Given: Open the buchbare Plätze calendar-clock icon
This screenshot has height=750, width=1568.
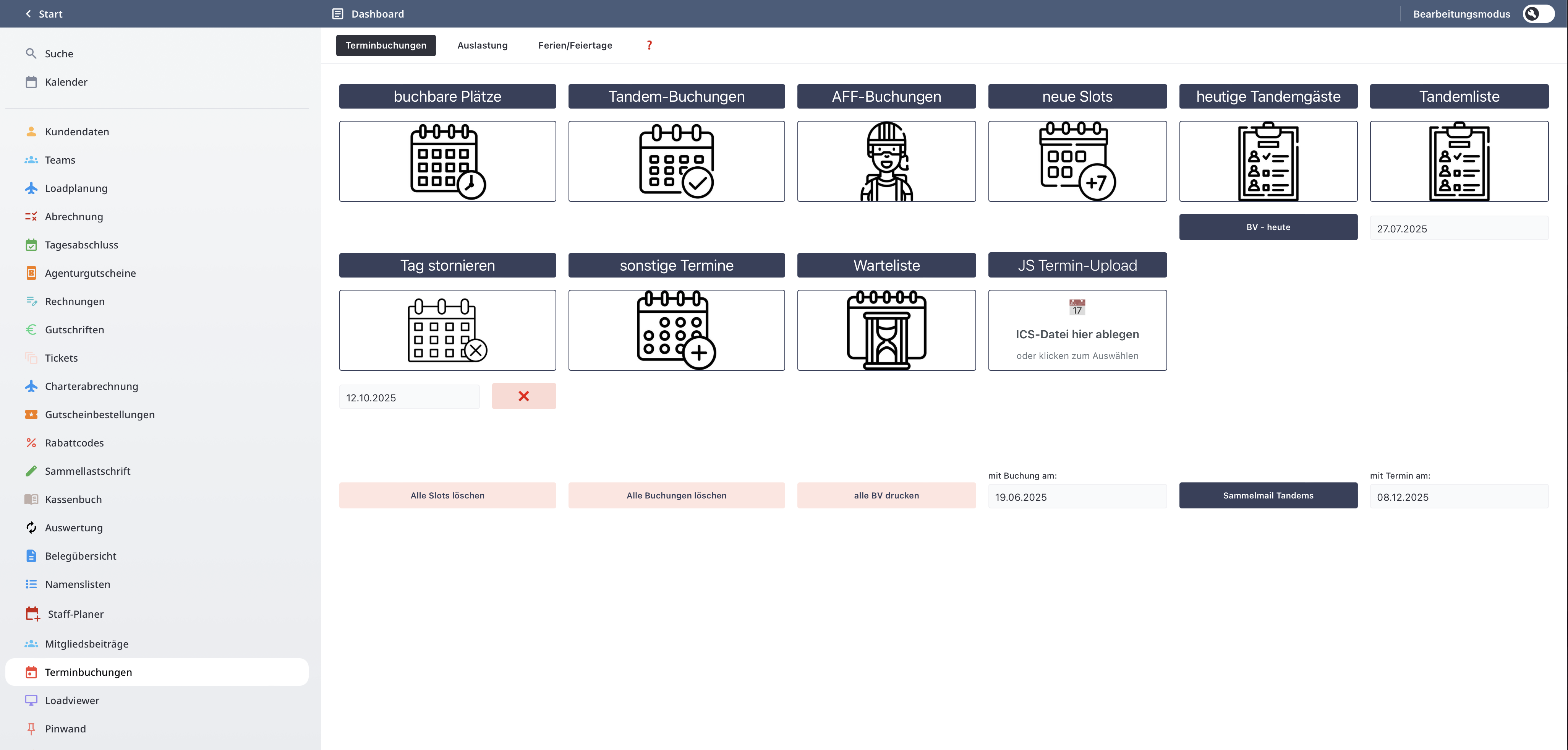Looking at the screenshot, I should pos(447,161).
